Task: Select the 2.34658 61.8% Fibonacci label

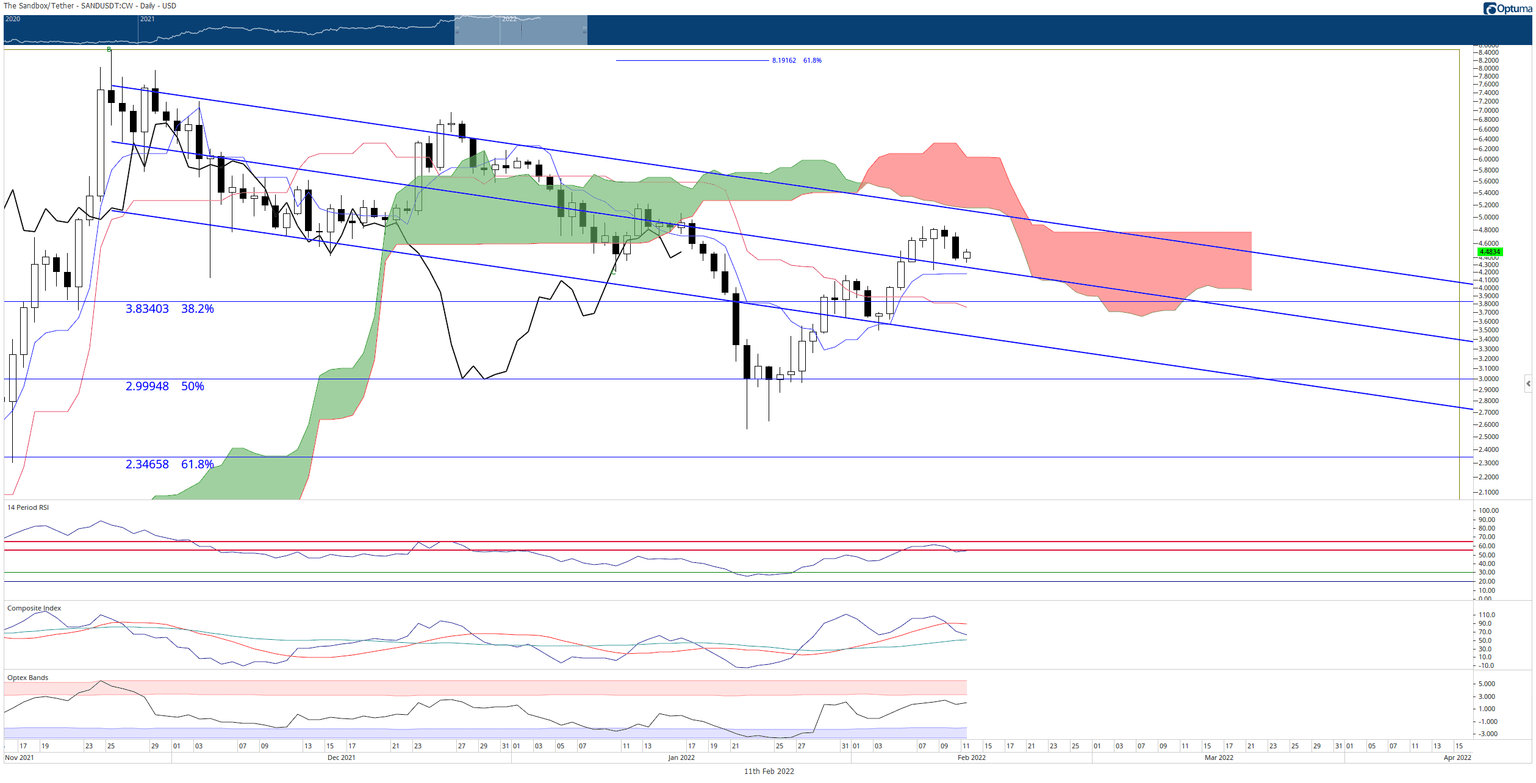Action: tap(170, 465)
